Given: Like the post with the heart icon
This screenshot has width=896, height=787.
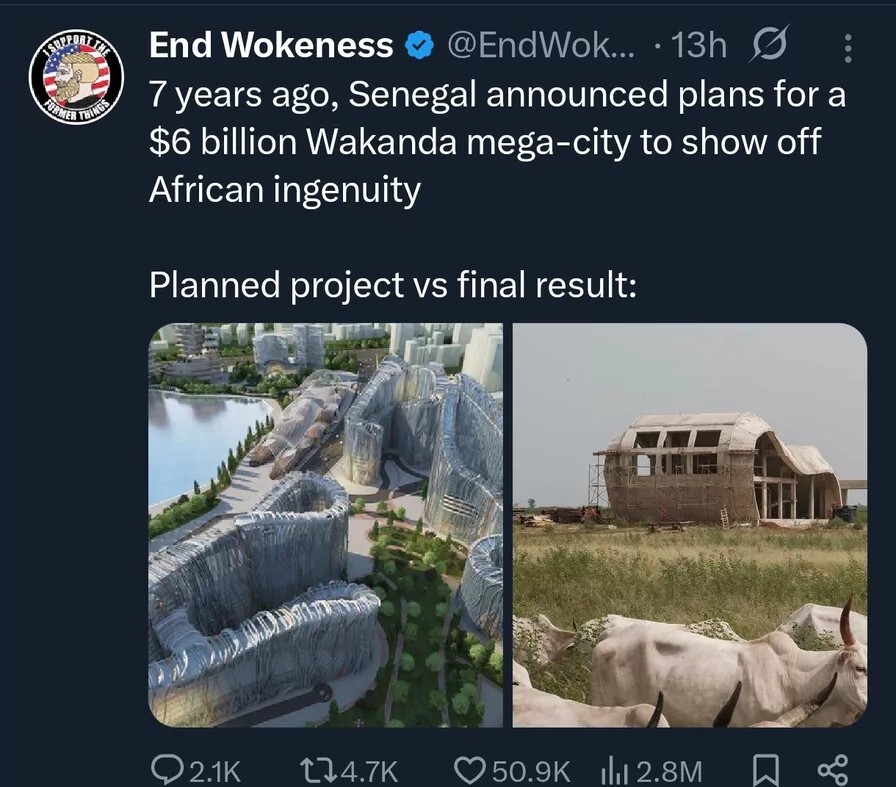Looking at the screenshot, I should (470, 770).
